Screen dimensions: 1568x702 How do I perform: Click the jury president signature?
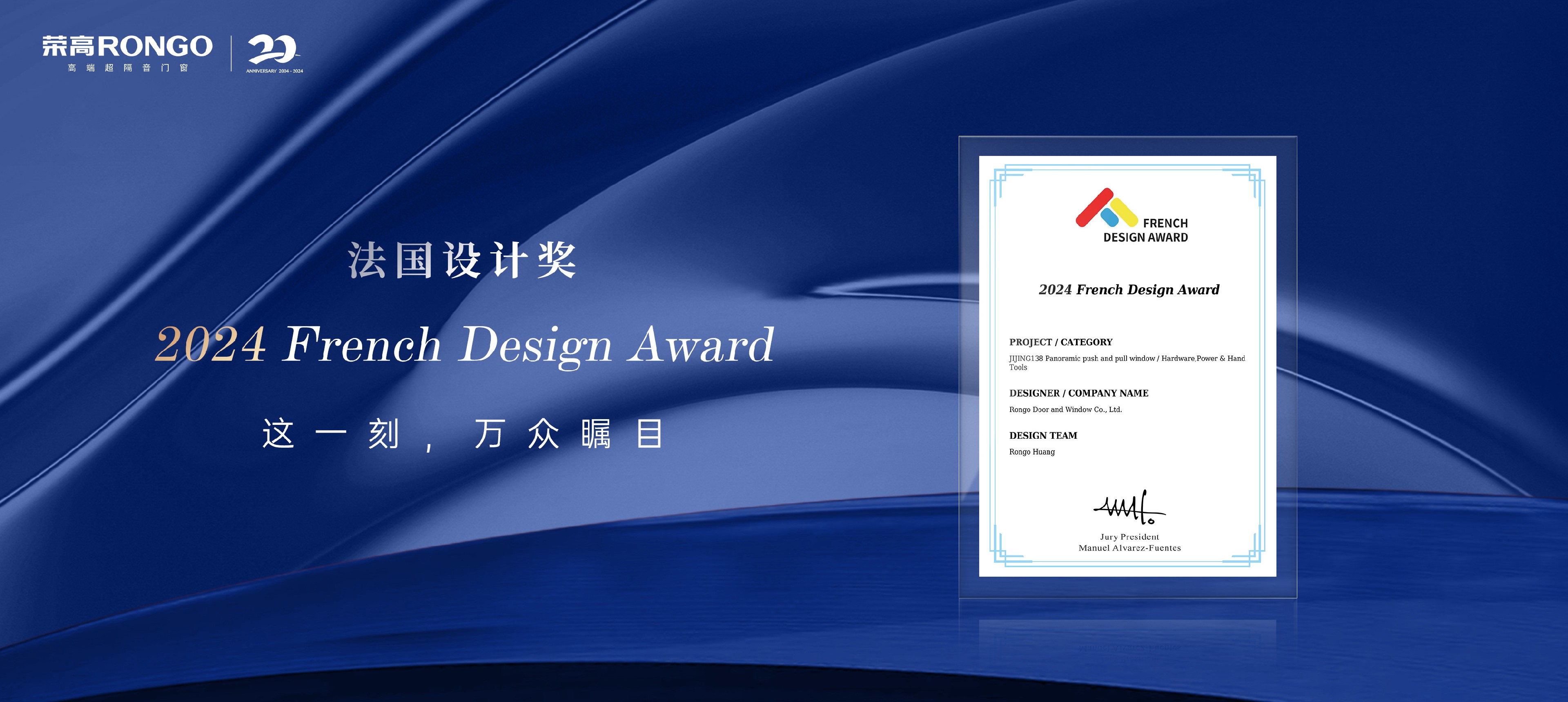coord(1129,509)
